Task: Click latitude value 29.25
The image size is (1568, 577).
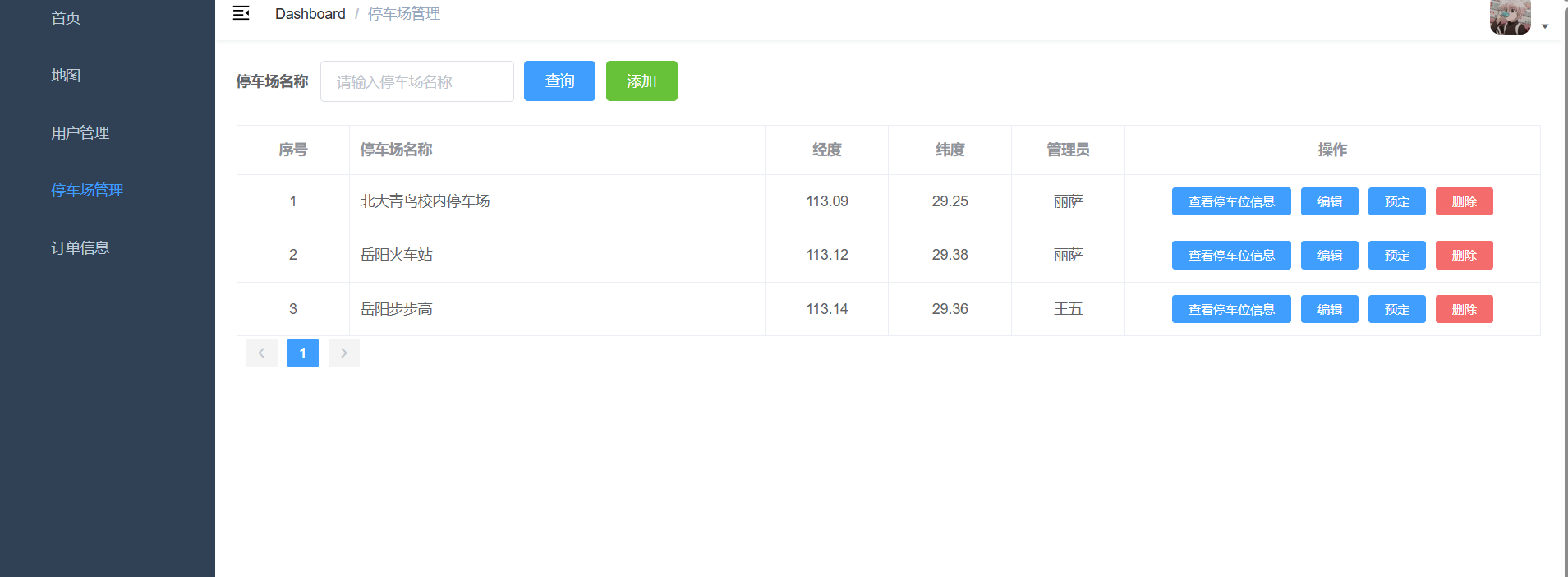Action: [950, 201]
